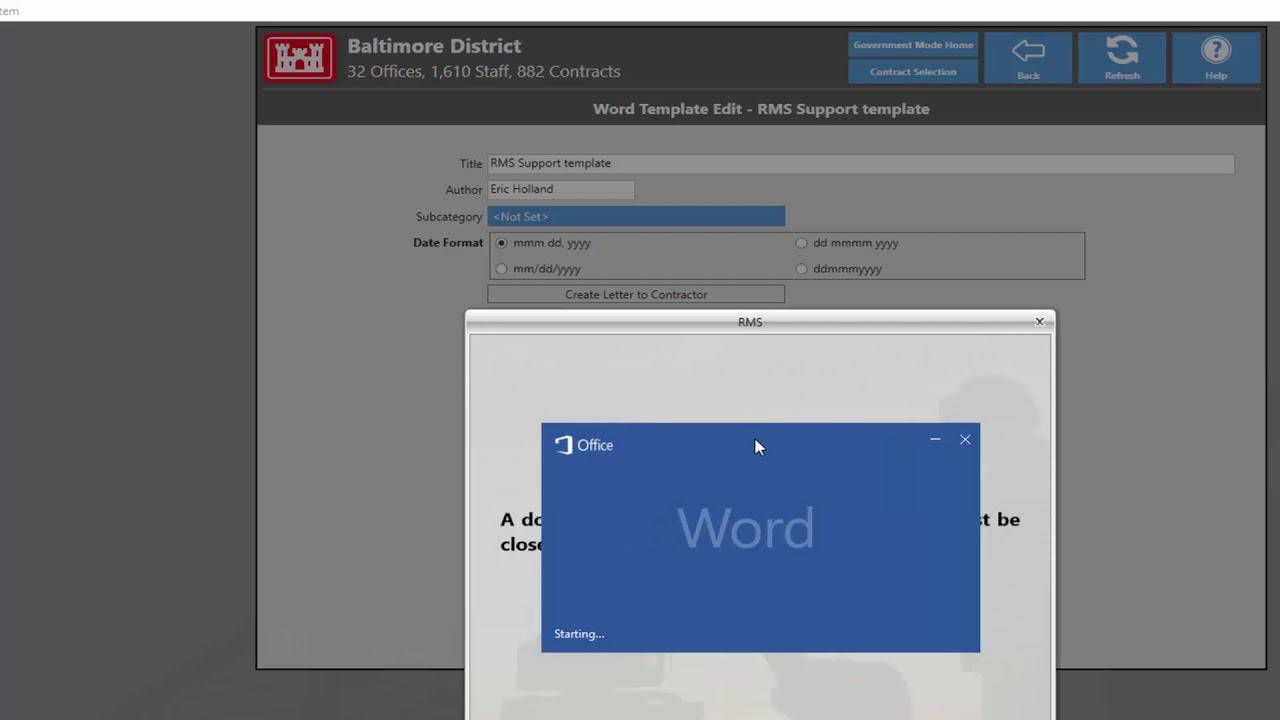Open the Subcategory <Not Set> dropdown

(x=636, y=216)
